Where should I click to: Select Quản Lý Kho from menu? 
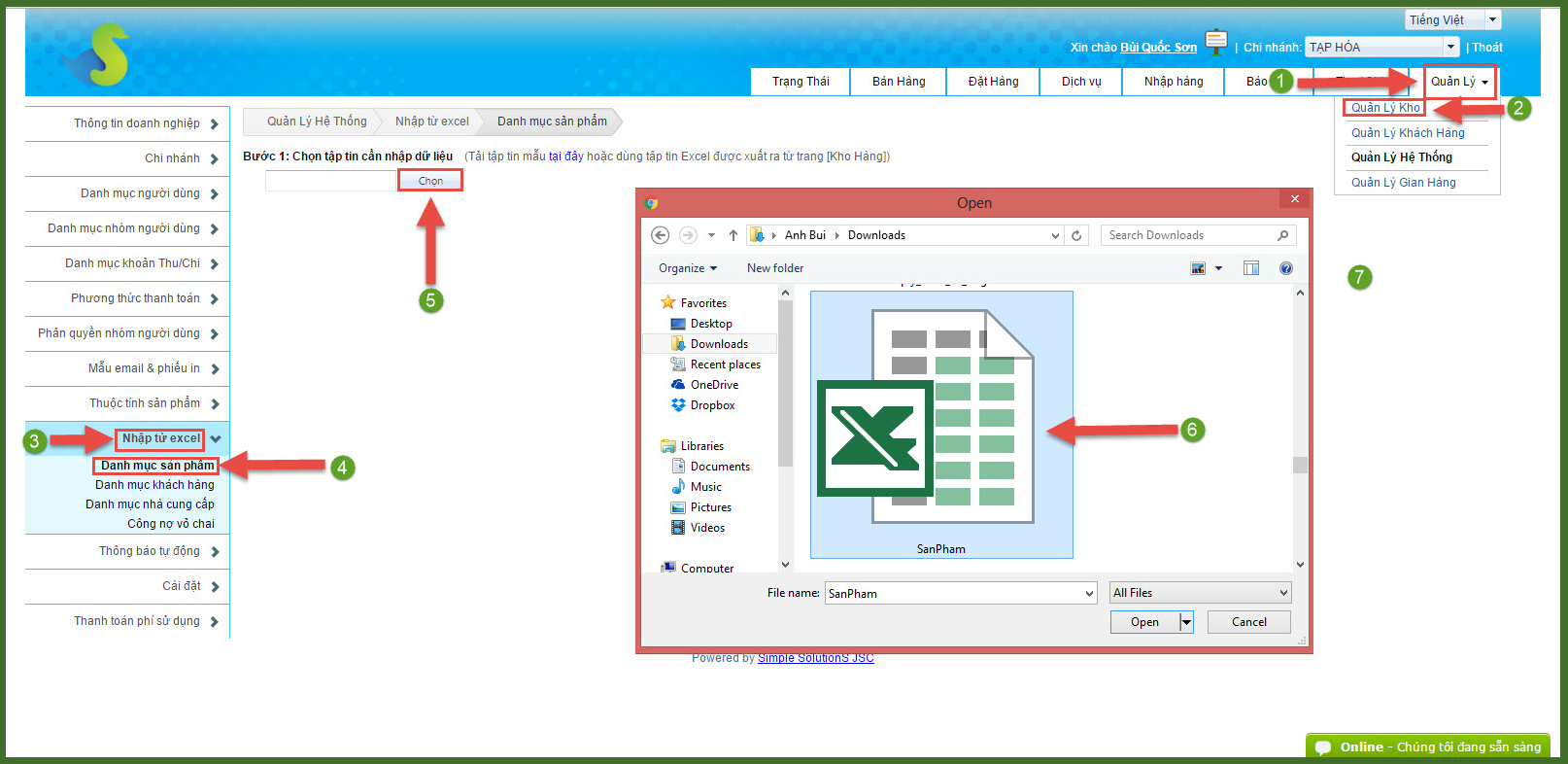click(x=1385, y=108)
